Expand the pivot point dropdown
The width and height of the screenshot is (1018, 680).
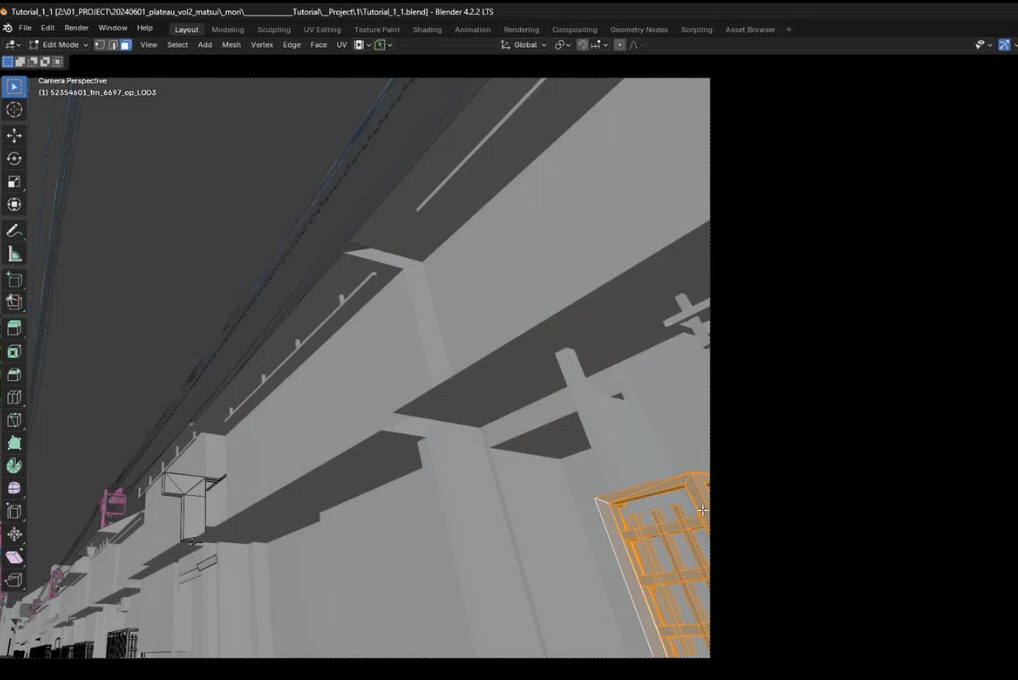click(x=562, y=45)
